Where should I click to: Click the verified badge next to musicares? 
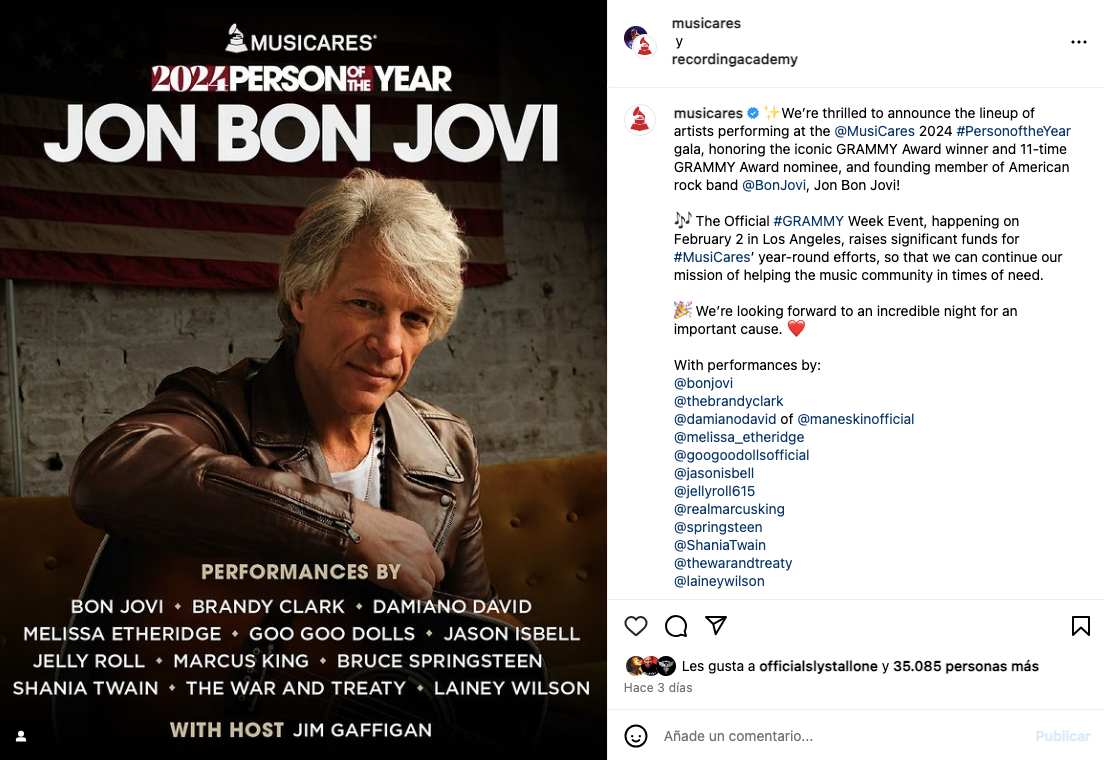(x=751, y=113)
